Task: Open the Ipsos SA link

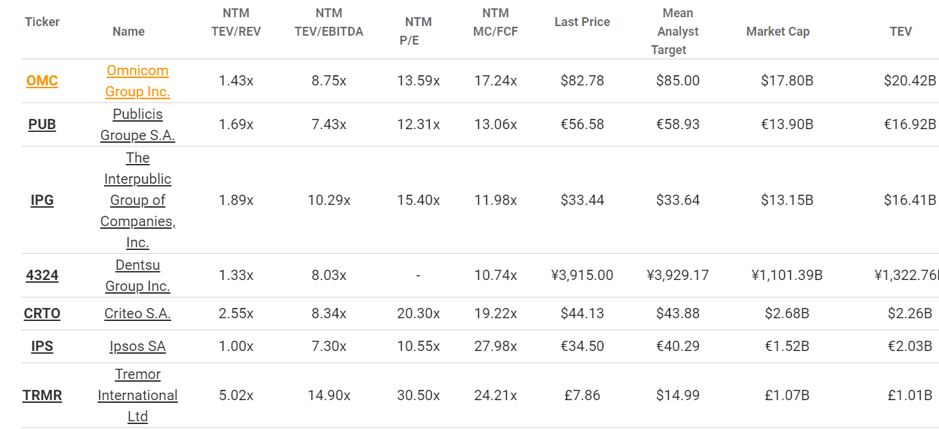Action: click(138, 346)
